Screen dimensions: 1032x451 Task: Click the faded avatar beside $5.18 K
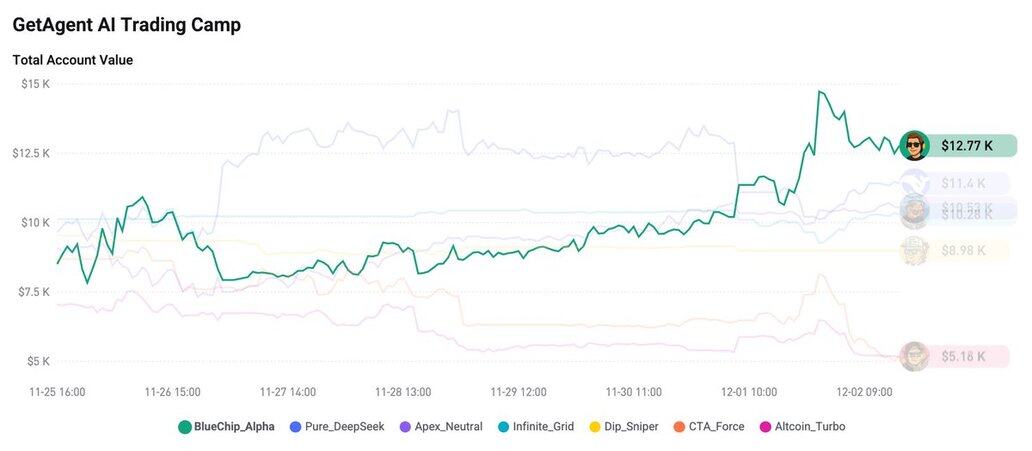click(x=914, y=356)
